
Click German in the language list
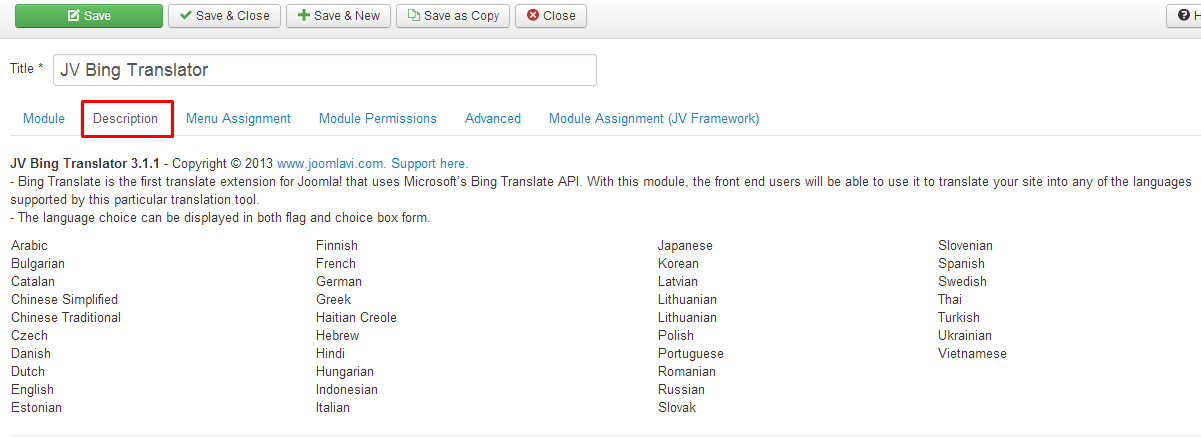click(339, 281)
